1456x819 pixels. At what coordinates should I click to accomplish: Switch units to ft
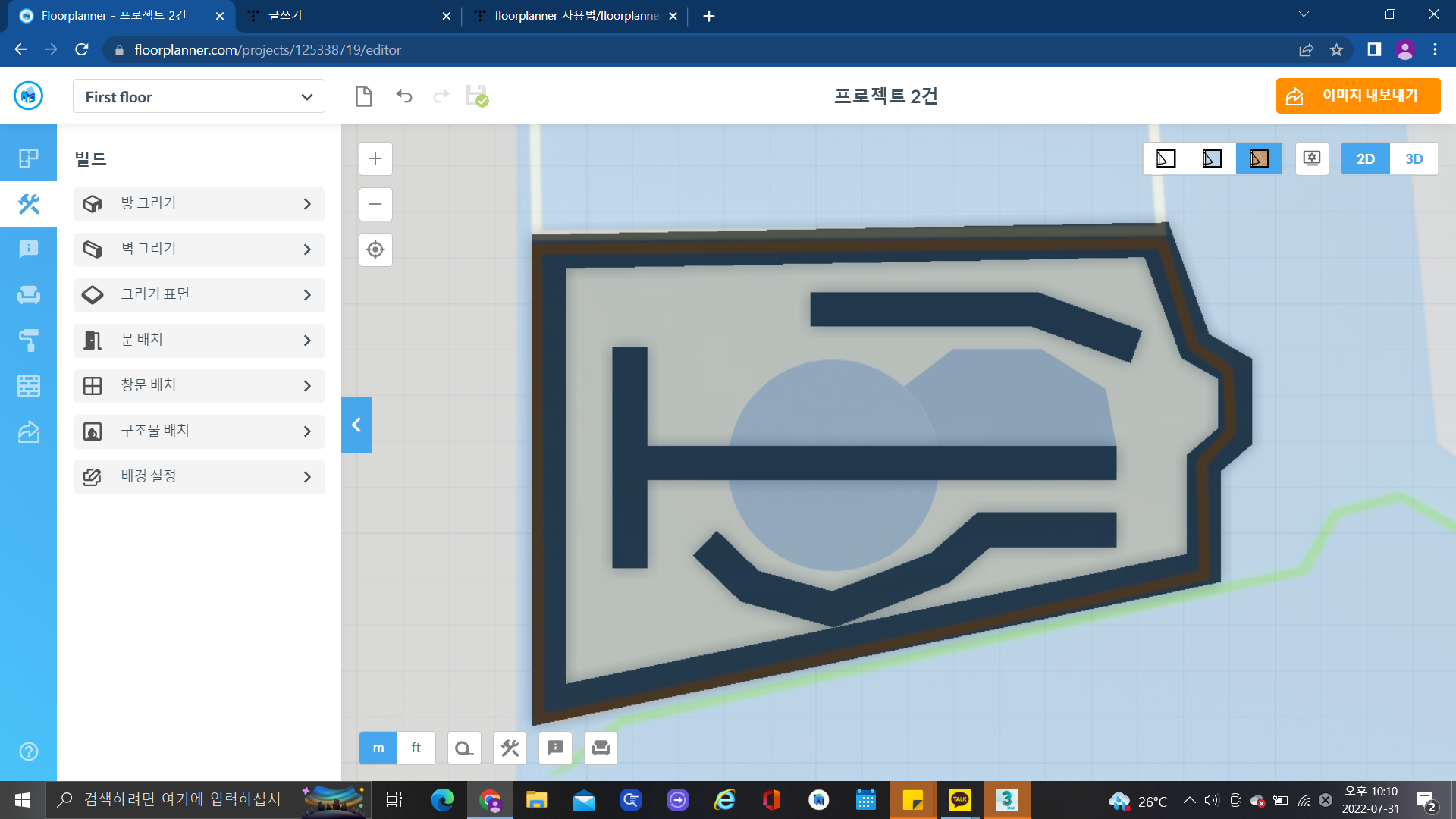click(416, 748)
